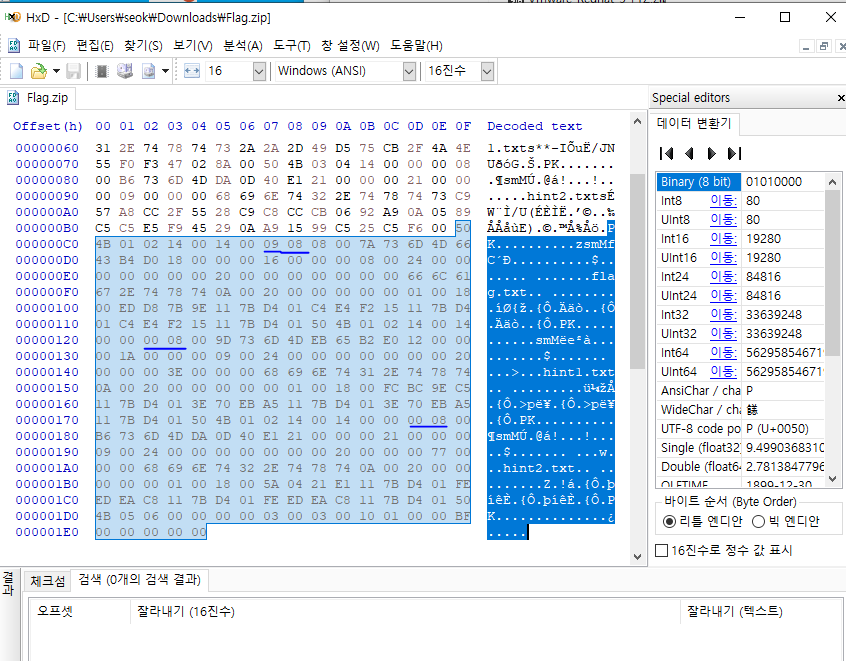Open the bytes per row dropdown showing 16
Viewport: 846px width, 661px height.
tap(259, 71)
